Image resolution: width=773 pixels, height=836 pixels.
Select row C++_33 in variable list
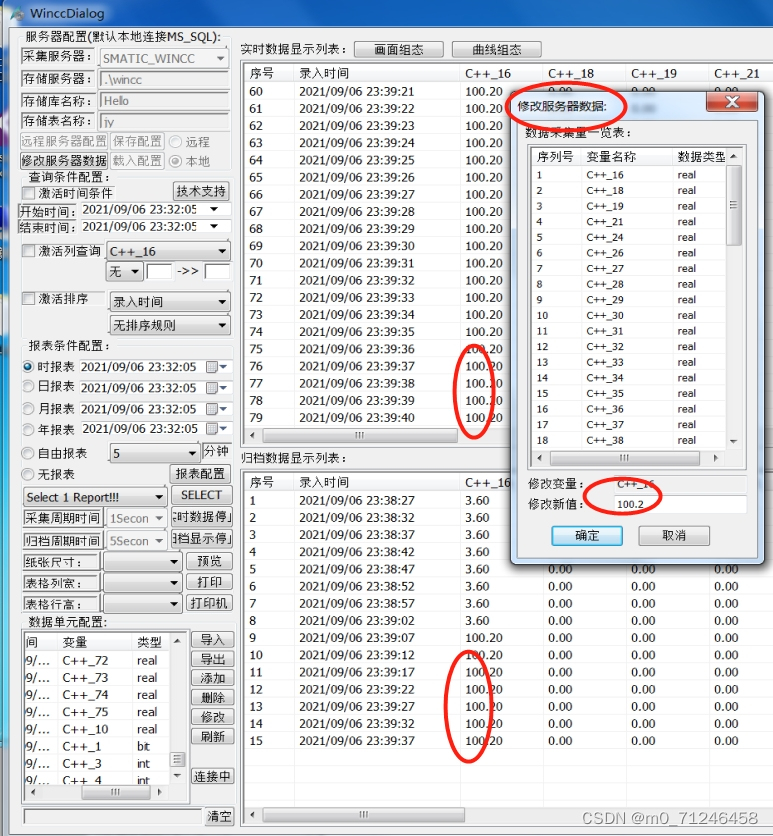coord(629,362)
